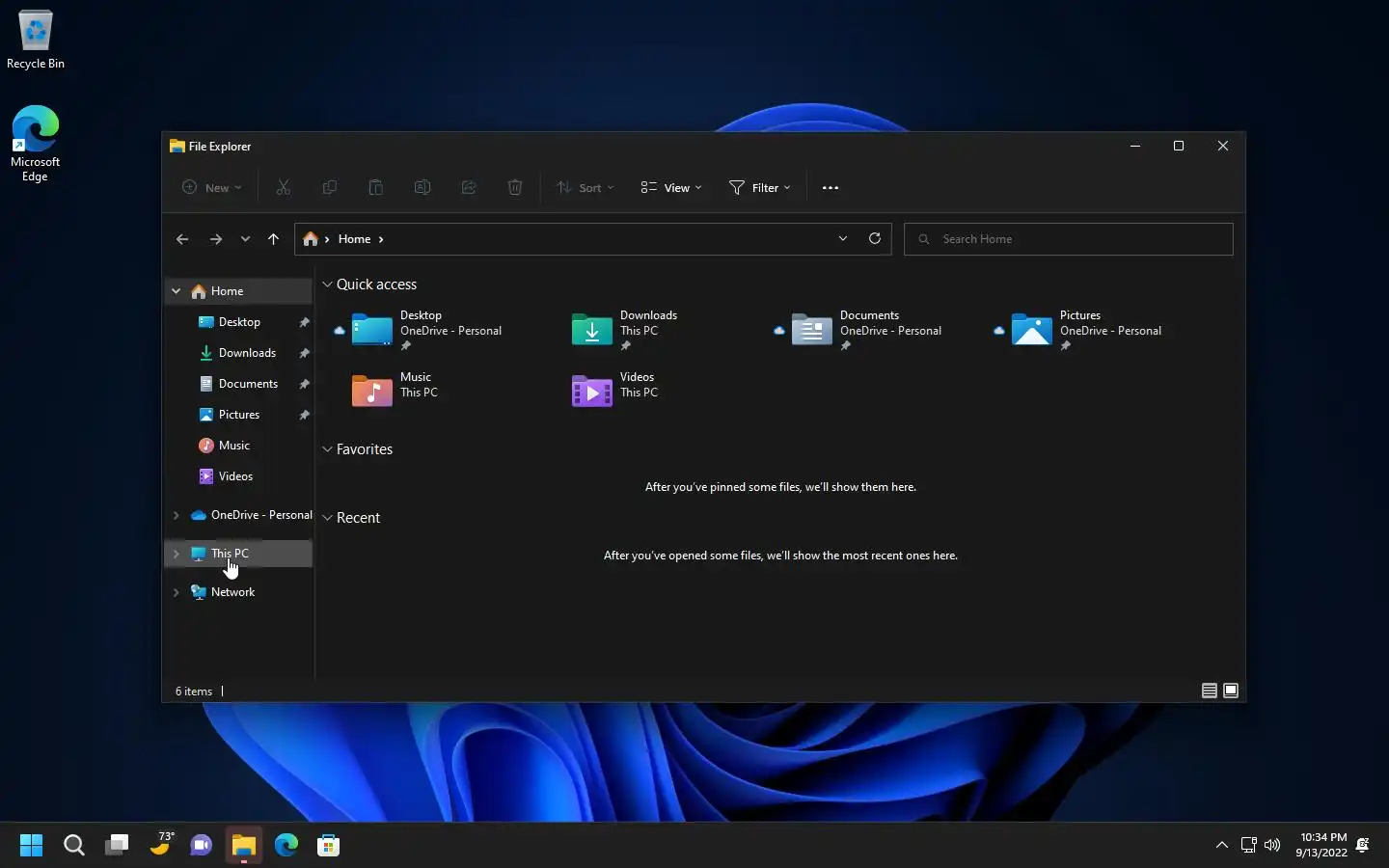Image resolution: width=1389 pixels, height=868 pixels.
Task: Open recent locations dropdown arrow
Action: tap(245, 239)
